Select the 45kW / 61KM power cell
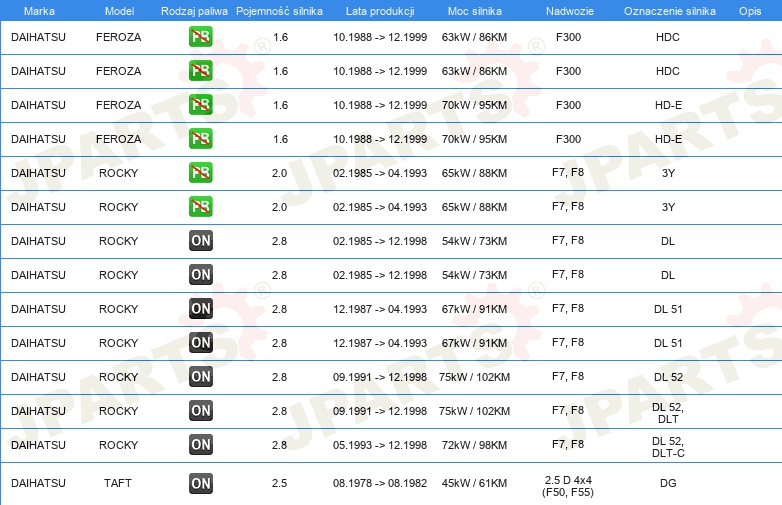 [474, 483]
